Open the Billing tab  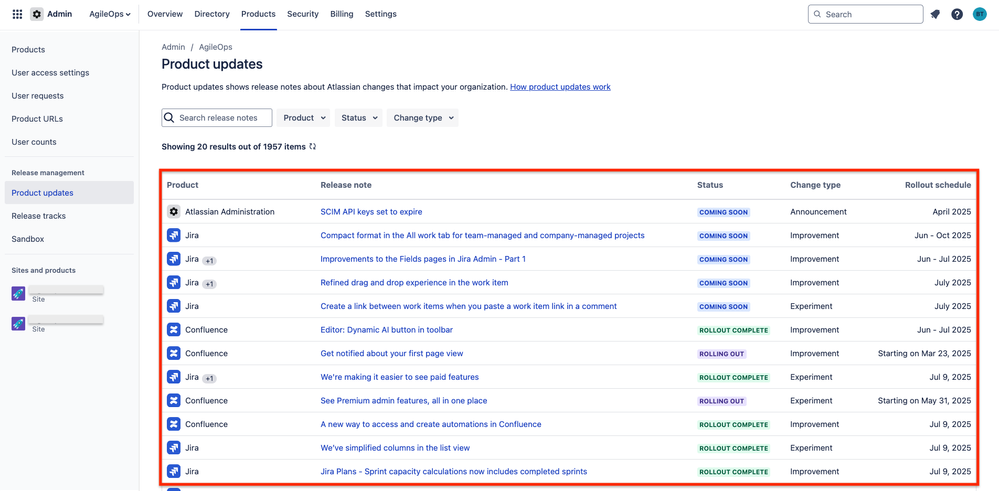click(x=341, y=14)
